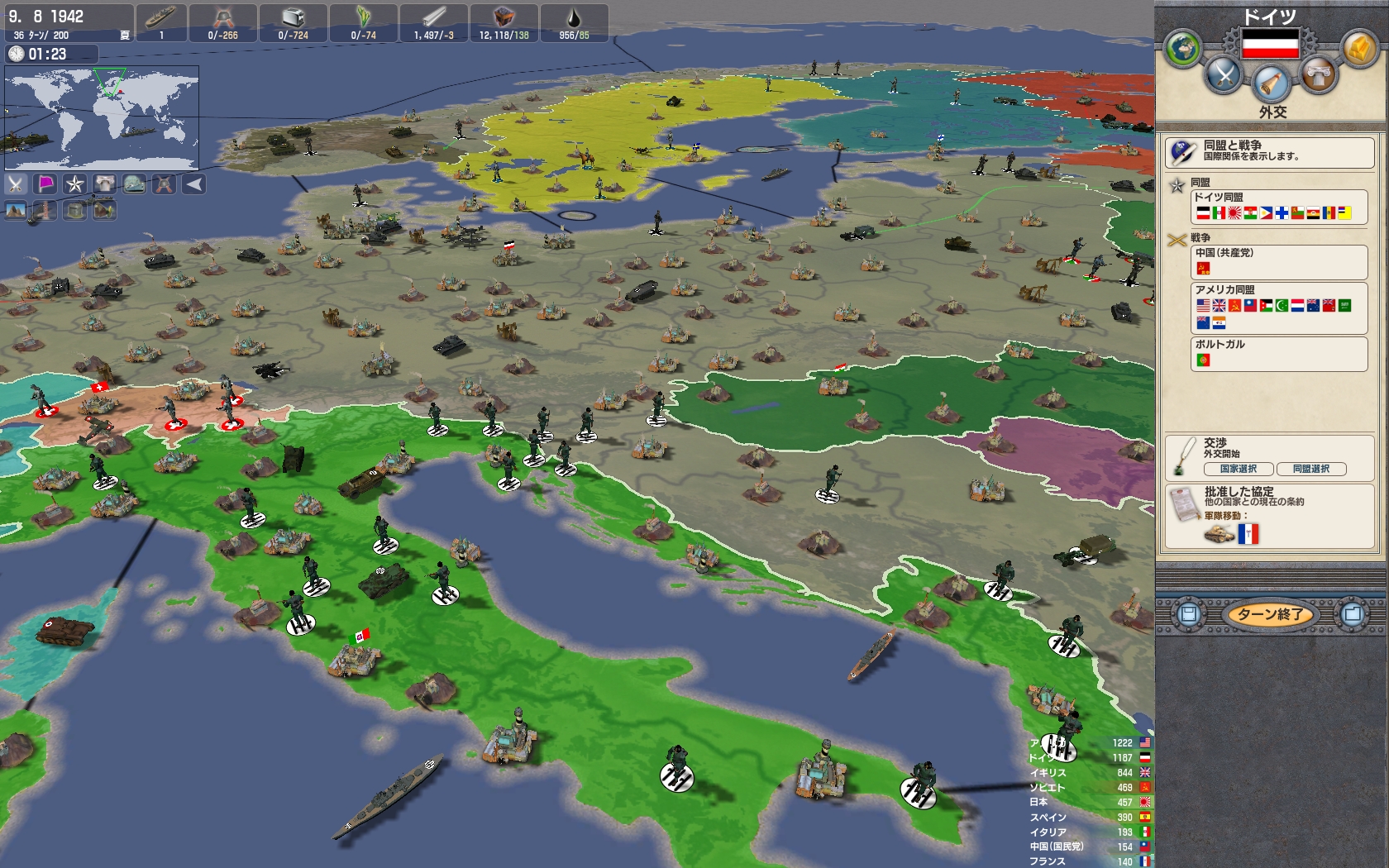Viewport: 1389px width, 868px height.
Task: Toggle the mountain terrain map overlay
Action: click(16, 212)
